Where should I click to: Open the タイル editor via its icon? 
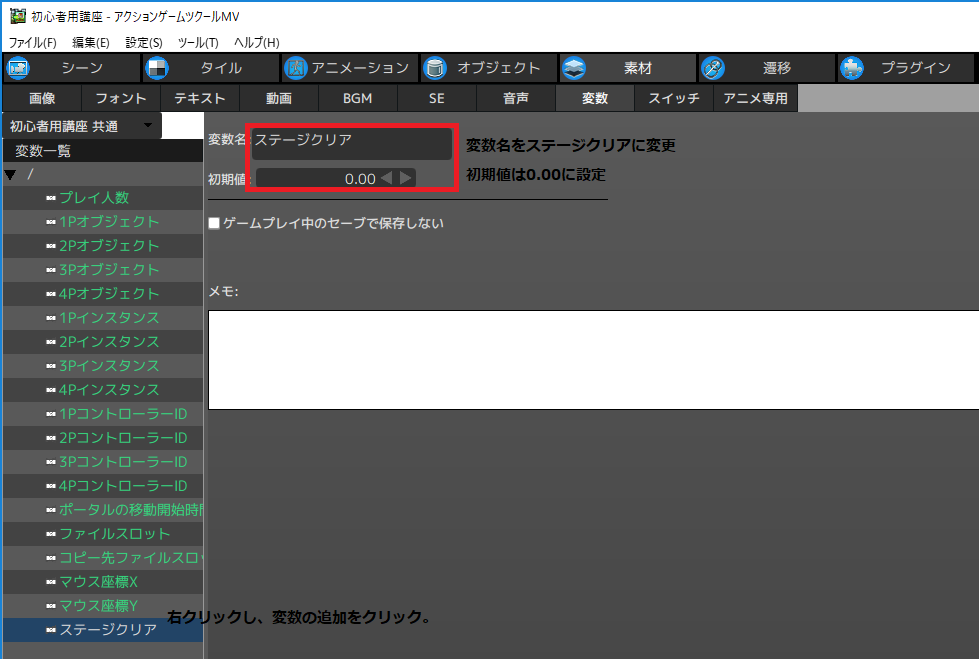point(156,68)
